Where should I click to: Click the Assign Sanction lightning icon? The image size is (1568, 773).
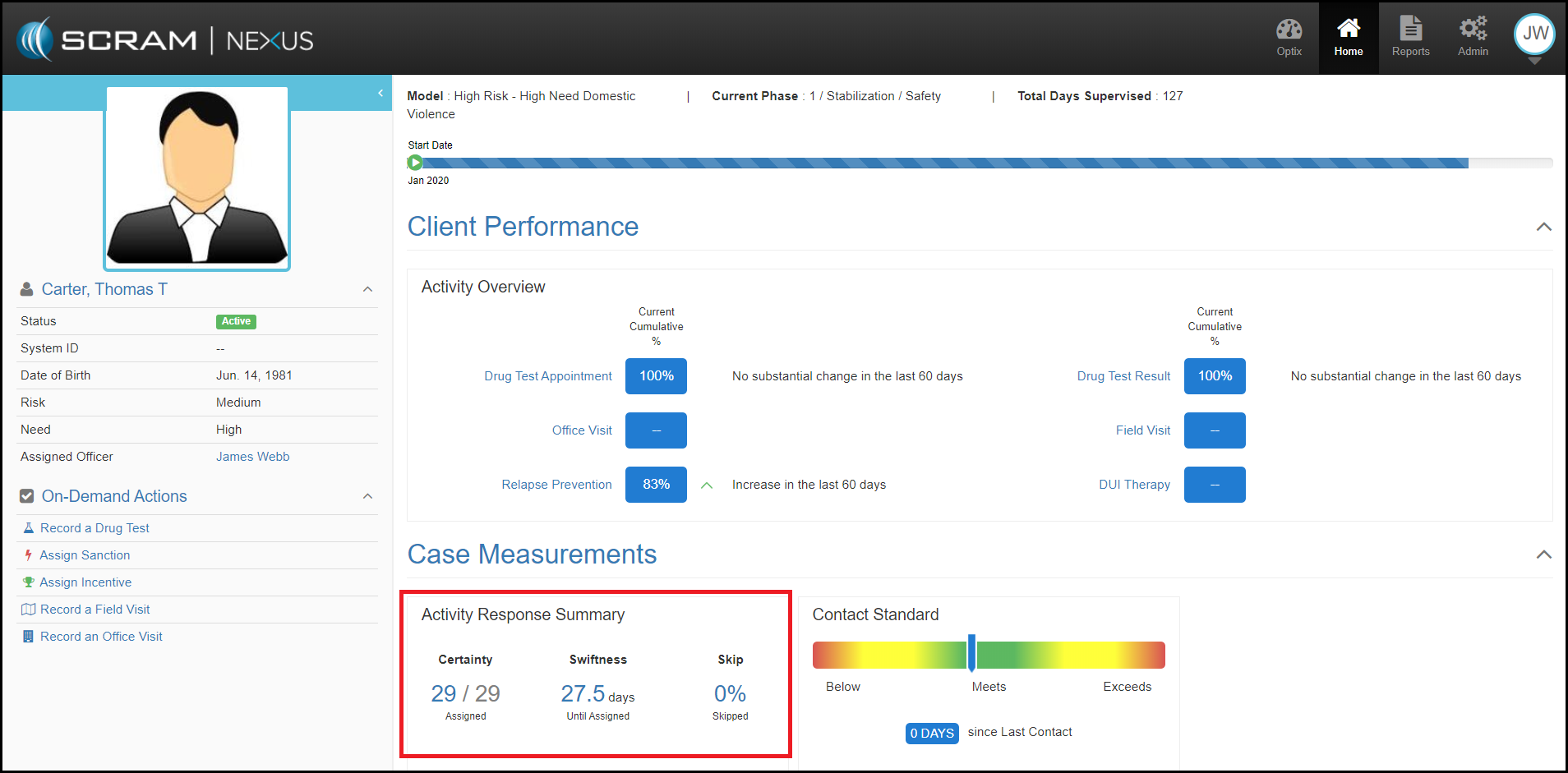[28, 555]
